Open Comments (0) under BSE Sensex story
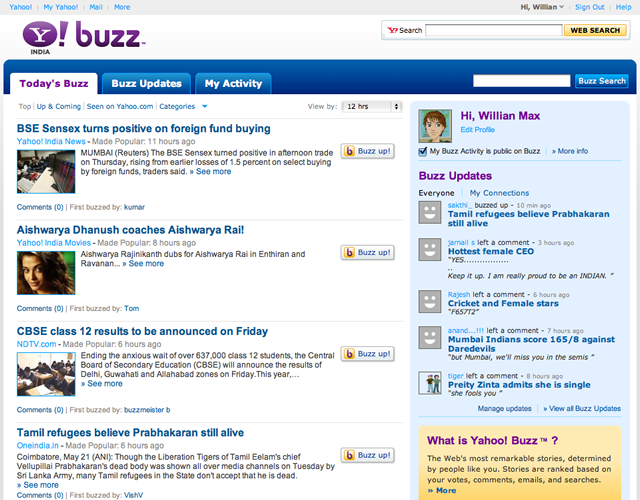Viewport: 640px width, 500px height. click(40, 207)
